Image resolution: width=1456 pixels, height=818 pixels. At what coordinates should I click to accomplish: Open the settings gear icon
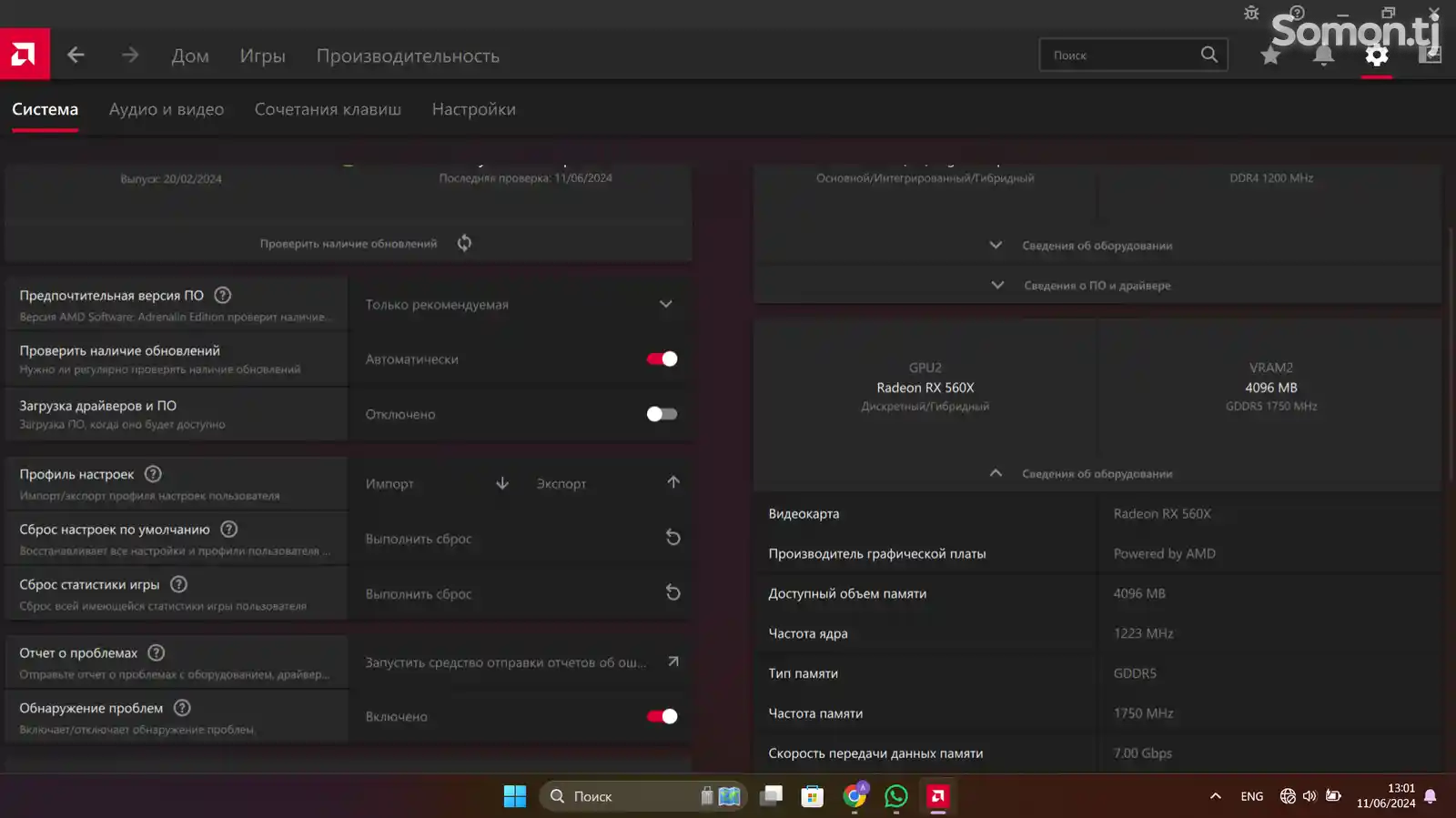point(1377,56)
